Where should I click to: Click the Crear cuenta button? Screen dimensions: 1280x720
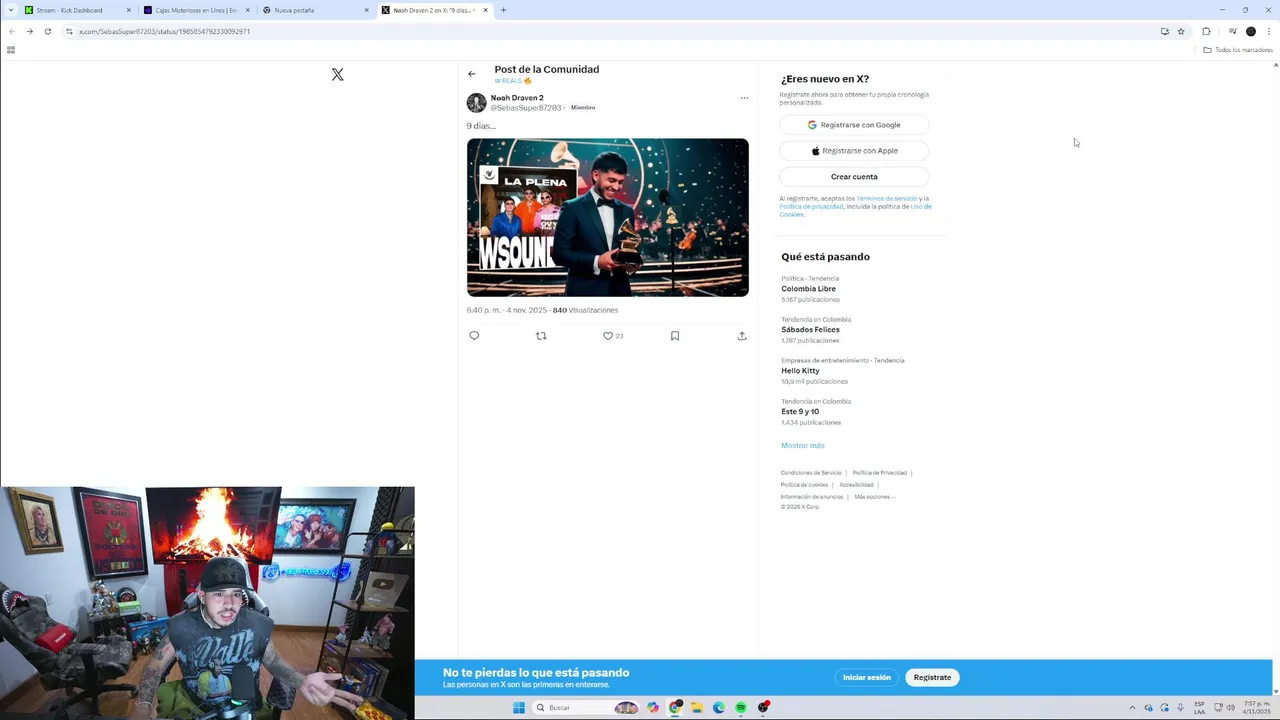tap(854, 177)
